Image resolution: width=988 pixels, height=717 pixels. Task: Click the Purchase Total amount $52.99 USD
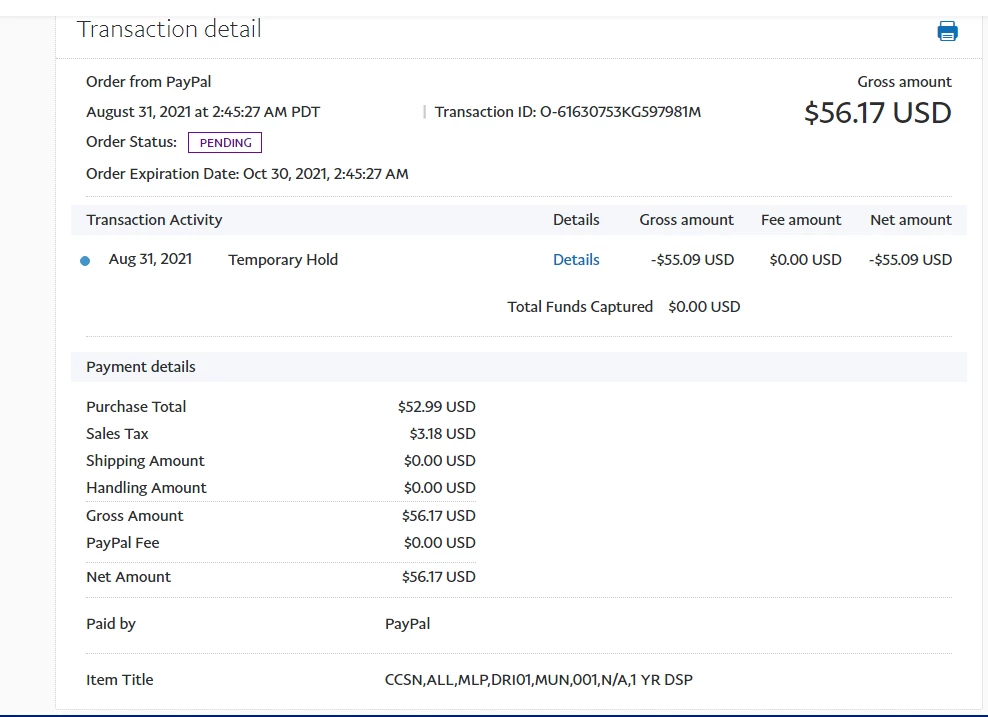[437, 407]
